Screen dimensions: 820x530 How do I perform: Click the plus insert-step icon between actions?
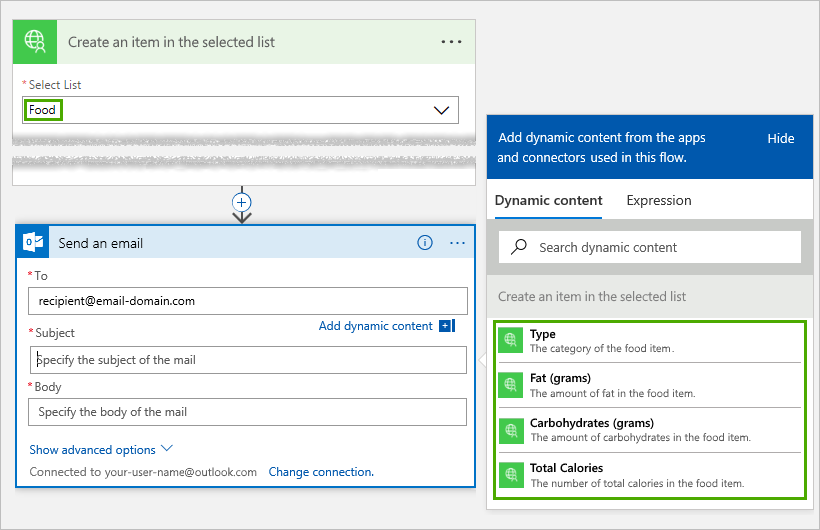[x=241, y=201]
